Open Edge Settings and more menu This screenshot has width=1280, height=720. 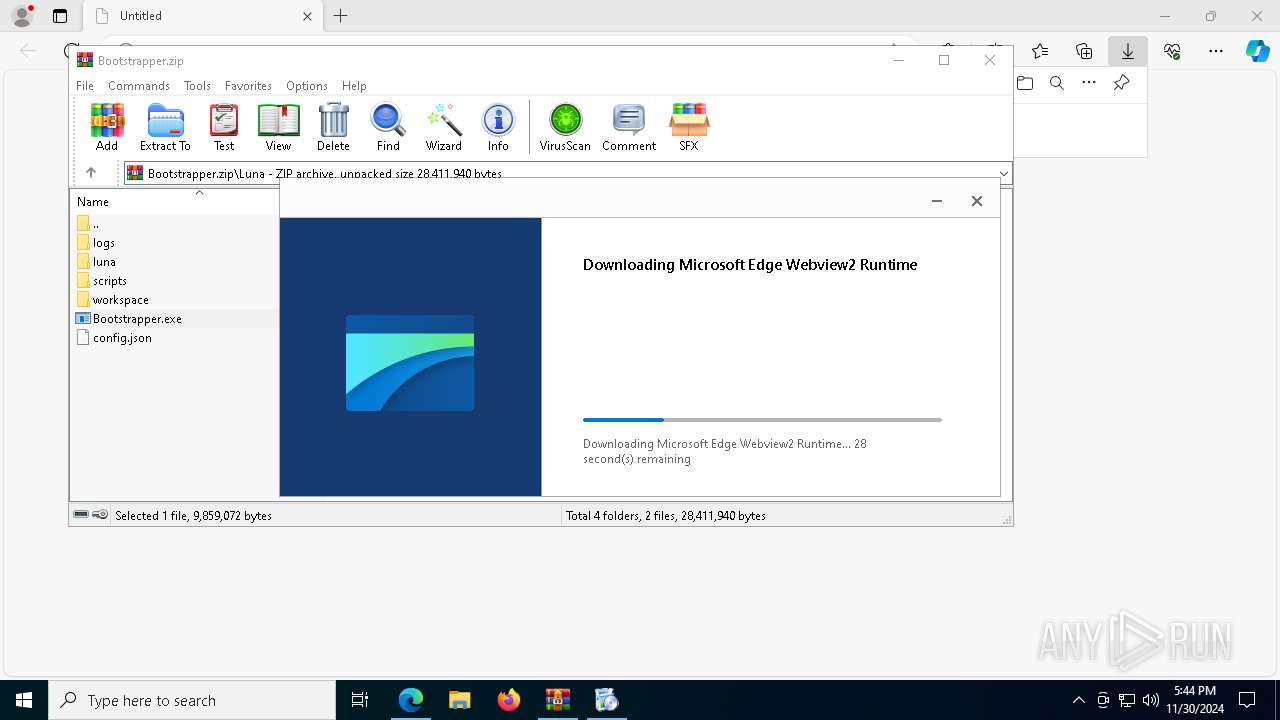click(x=1216, y=51)
